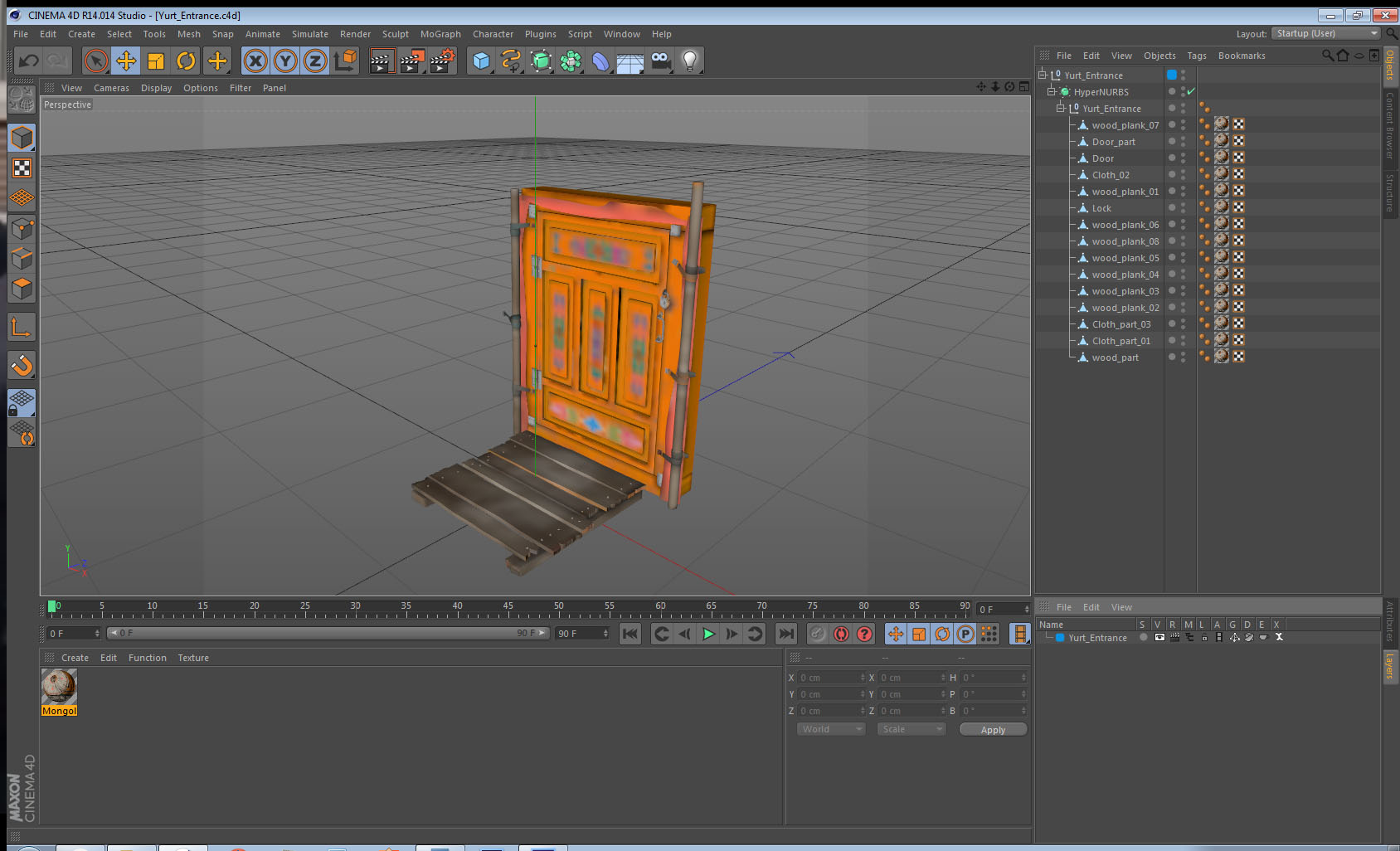
Task: Open the Edit Render Settings icon
Action: [x=442, y=61]
